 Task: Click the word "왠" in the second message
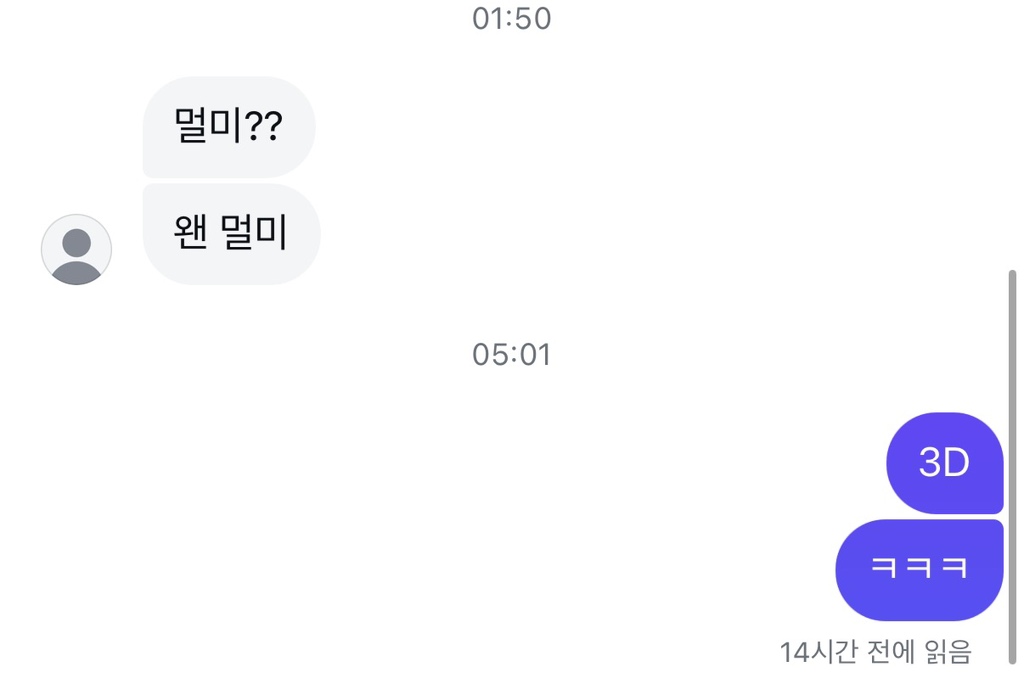tap(190, 232)
